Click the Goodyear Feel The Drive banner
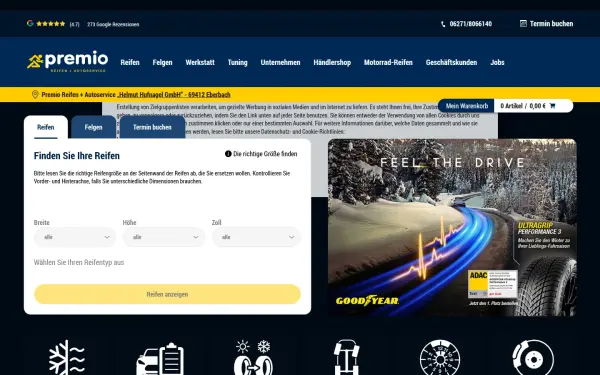 452,227
